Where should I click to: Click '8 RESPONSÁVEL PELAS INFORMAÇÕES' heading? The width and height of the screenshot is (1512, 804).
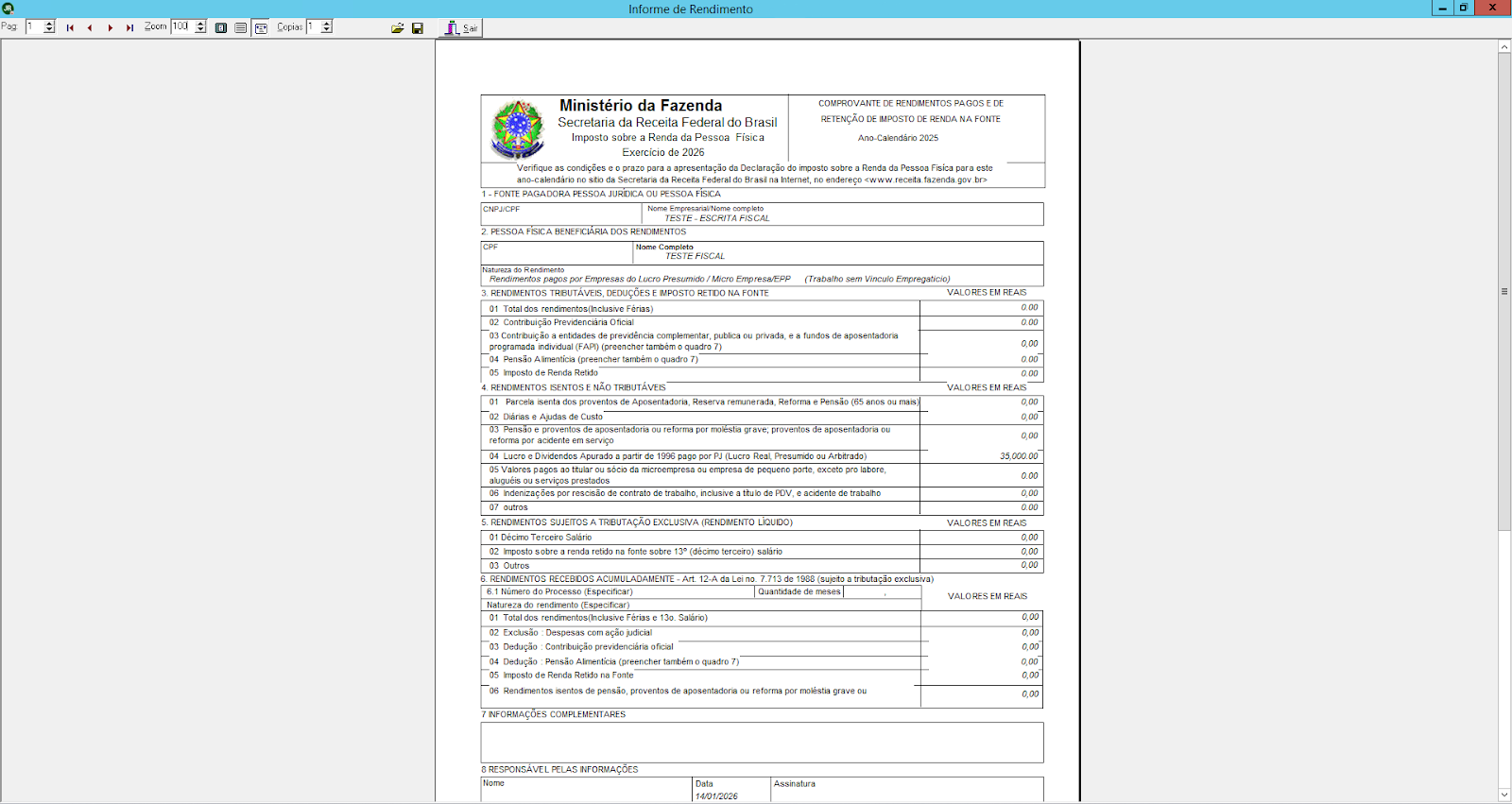559,770
